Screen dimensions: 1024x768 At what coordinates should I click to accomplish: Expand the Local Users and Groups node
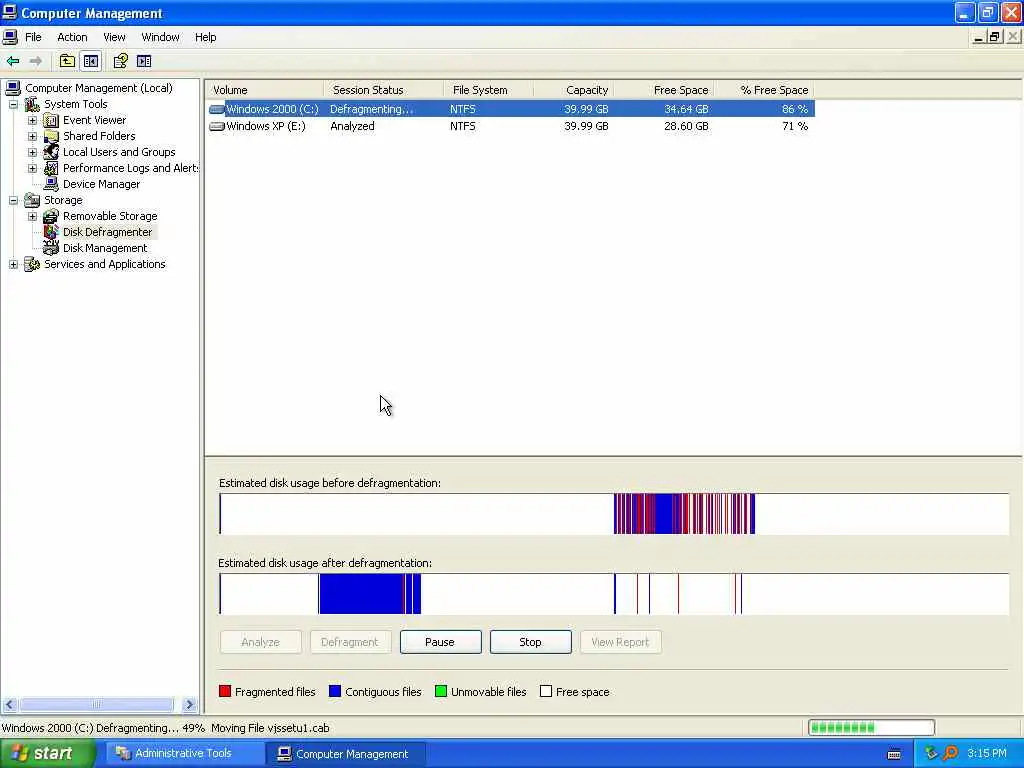pos(32,152)
